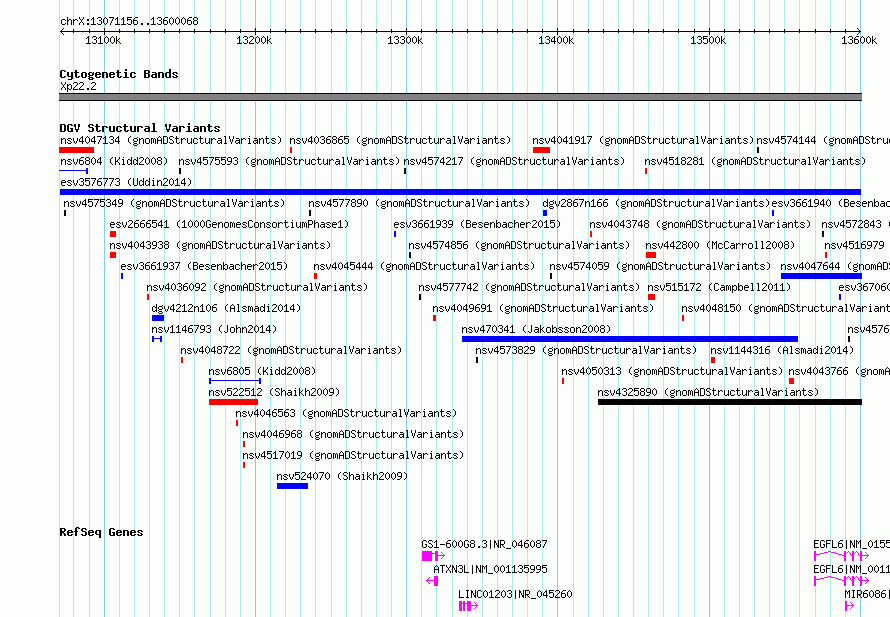
Task: Click the Xp22.2 cytogenetic band bar
Action: tap(460, 97)
